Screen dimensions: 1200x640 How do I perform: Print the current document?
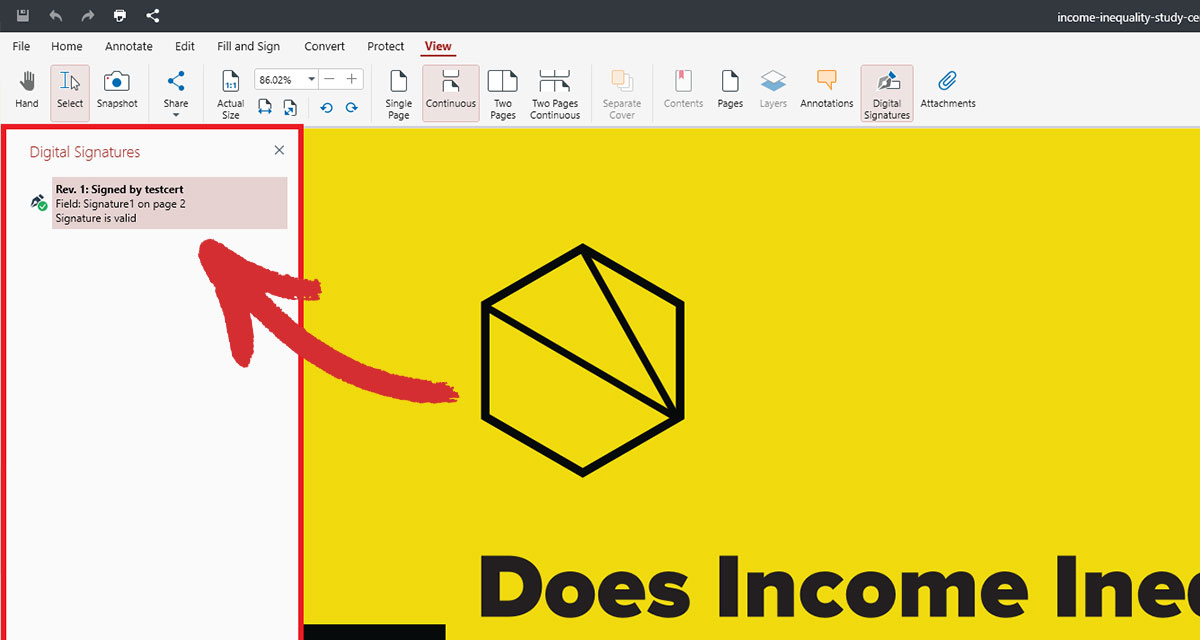120,15
